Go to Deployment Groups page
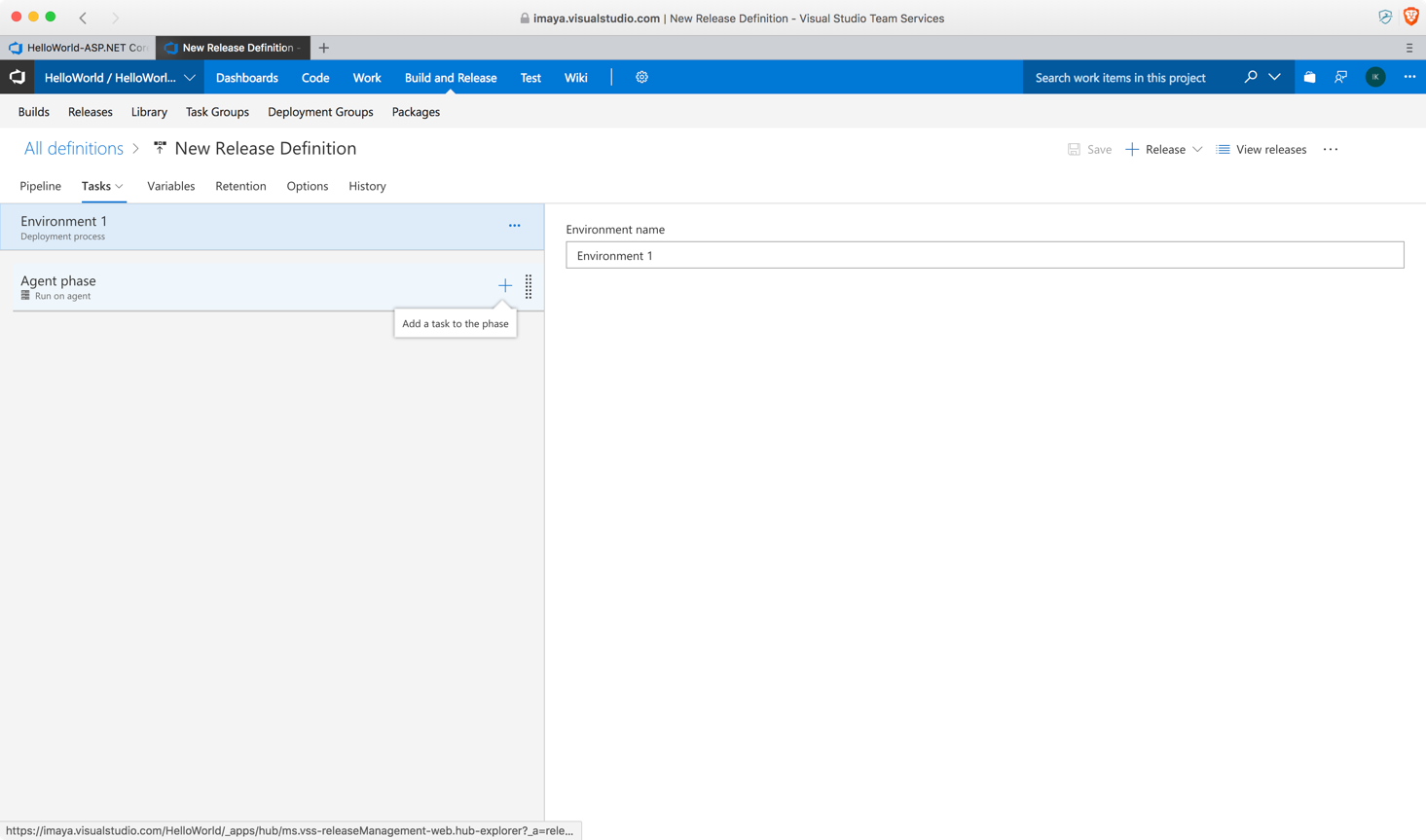1426x840 pixels. coord(320,112)
